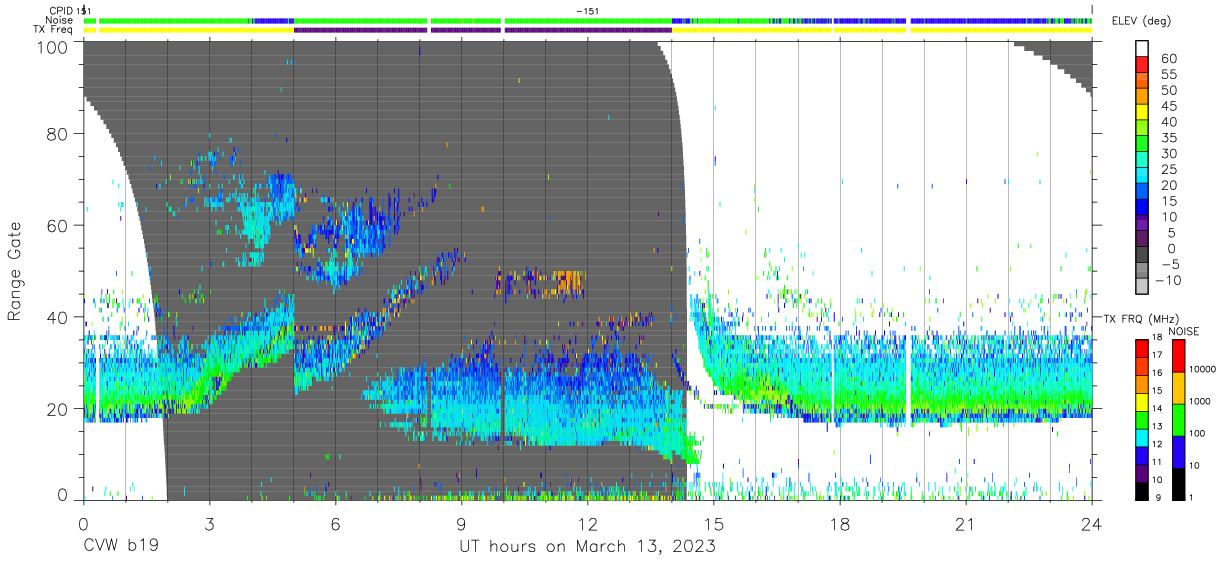
Task: Select the blue segment of NOISE color bar
Action: (x=1179, y=450)
